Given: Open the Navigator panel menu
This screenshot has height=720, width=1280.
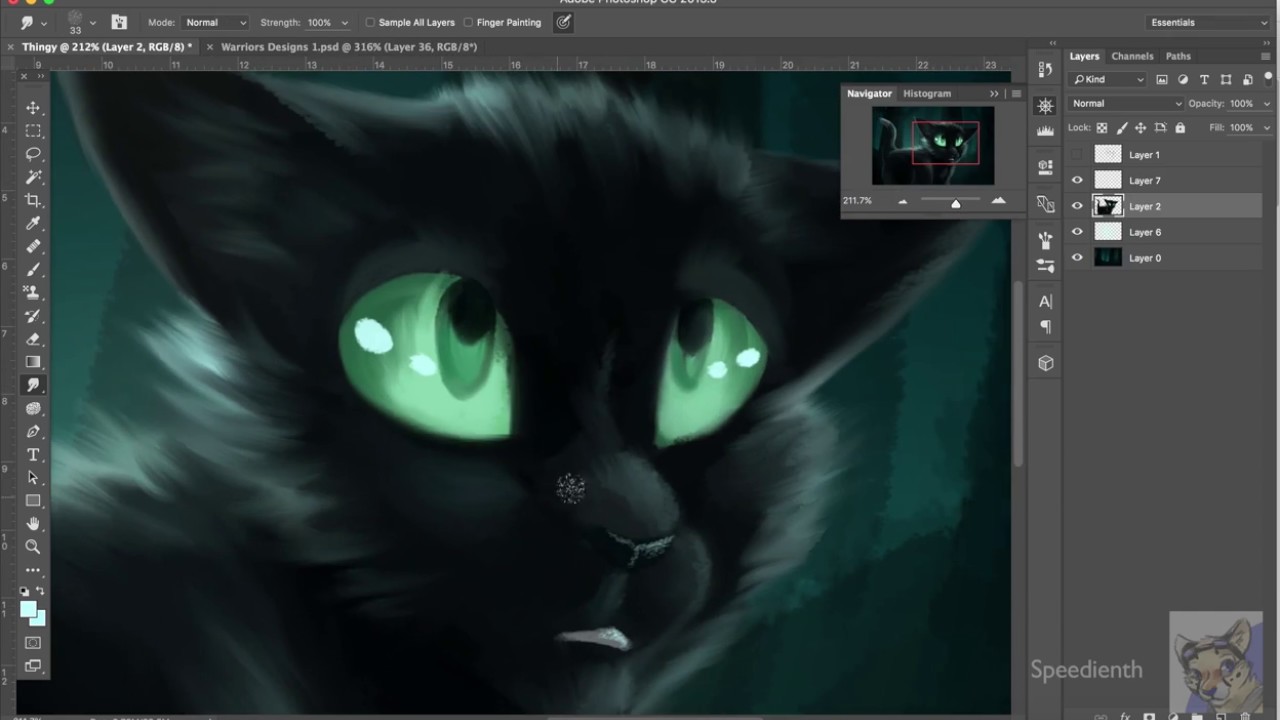Looking at the screenshot, I should tap(1016, 93).
